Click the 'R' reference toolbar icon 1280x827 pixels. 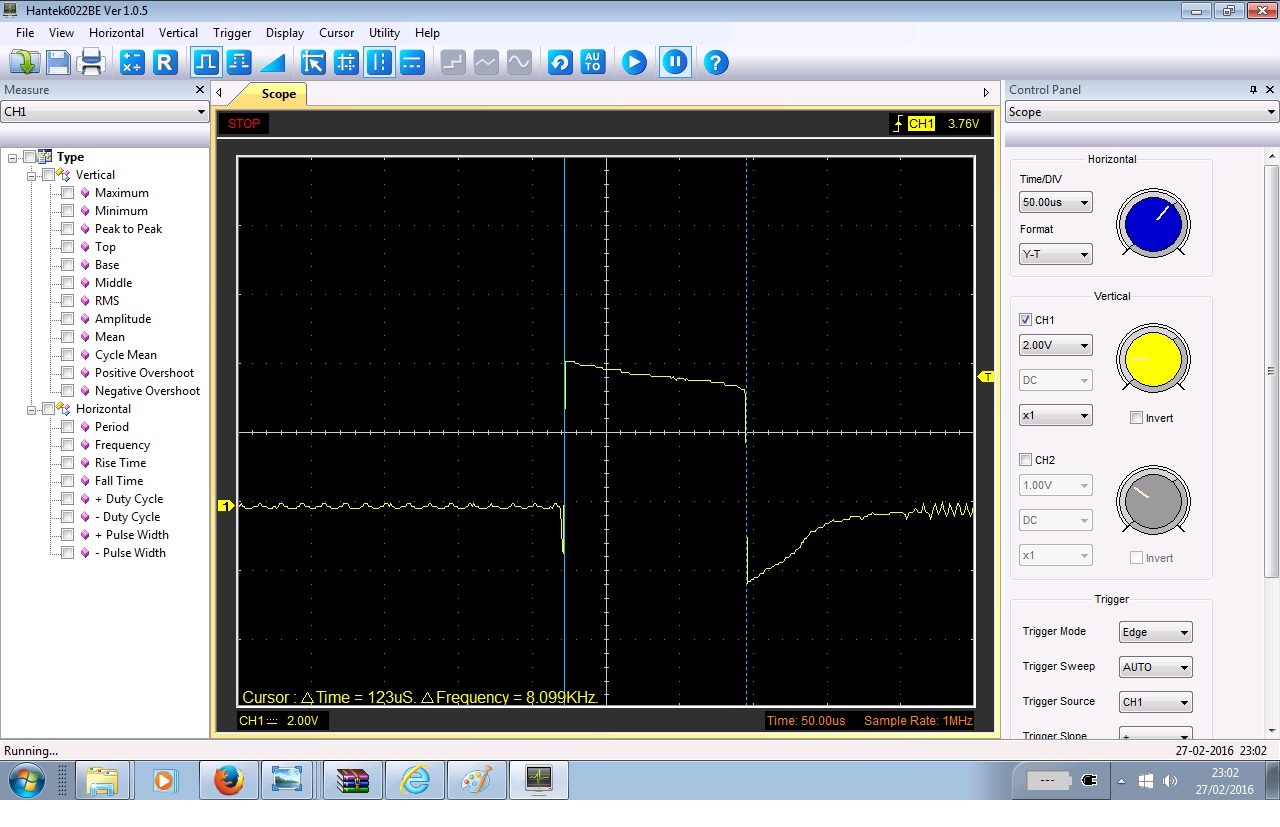[x=165, y=62]
